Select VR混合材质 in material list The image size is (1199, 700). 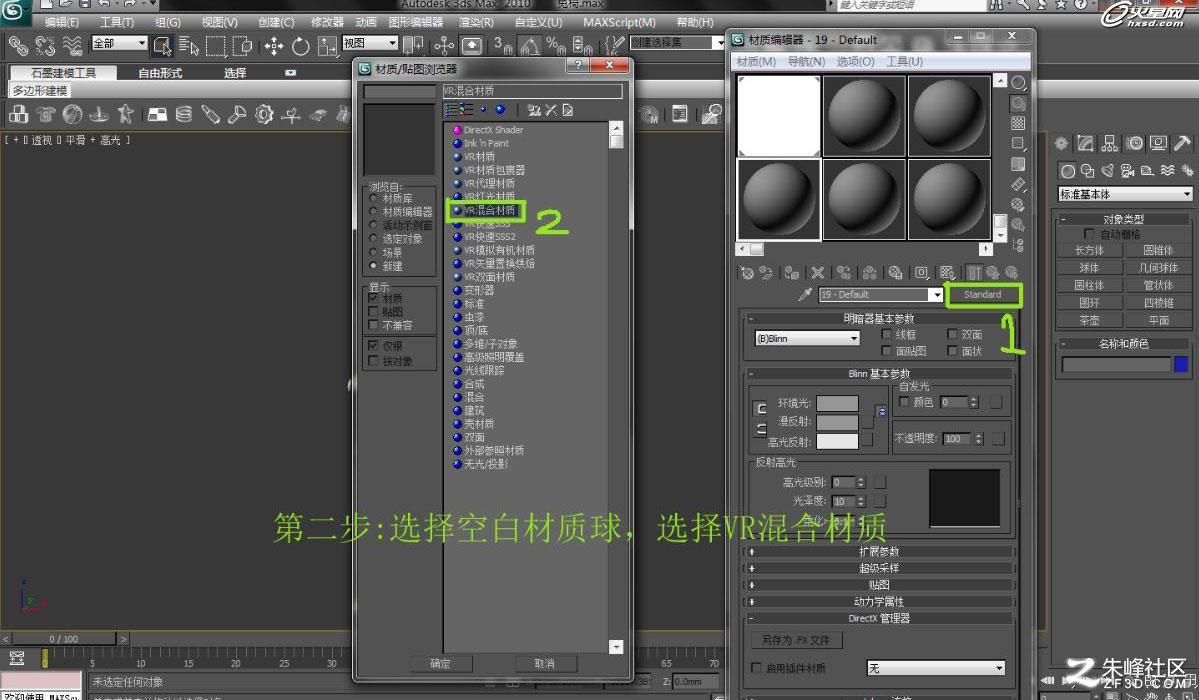(x=489, y=210)
